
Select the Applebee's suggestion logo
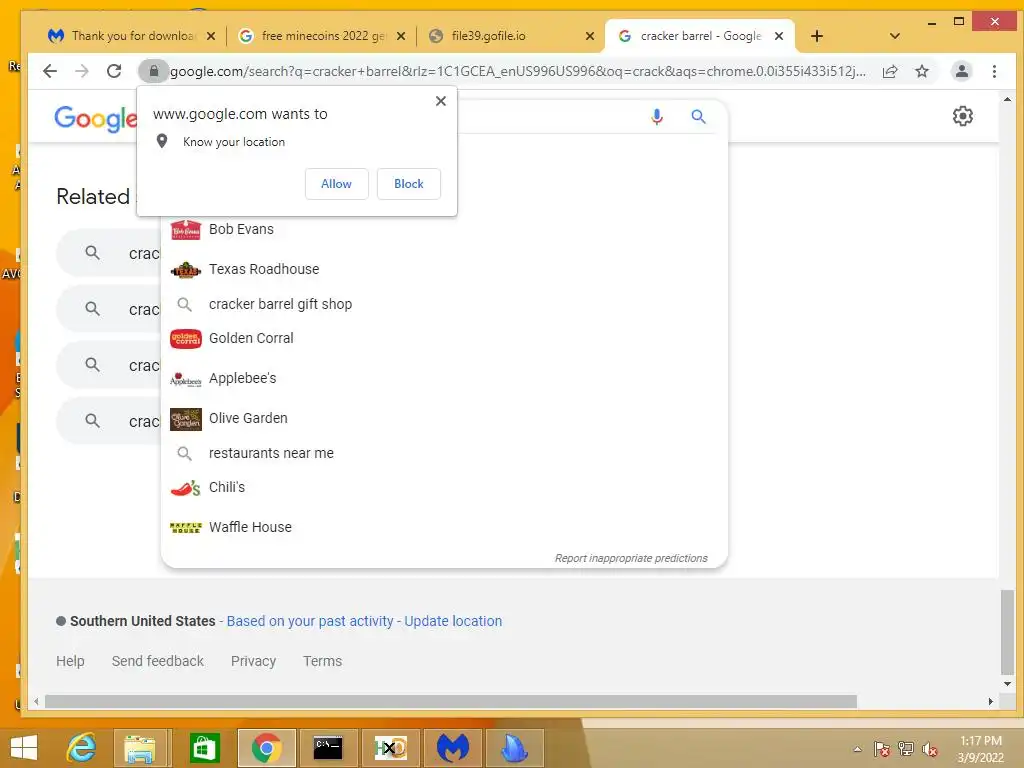click(186, 379)
